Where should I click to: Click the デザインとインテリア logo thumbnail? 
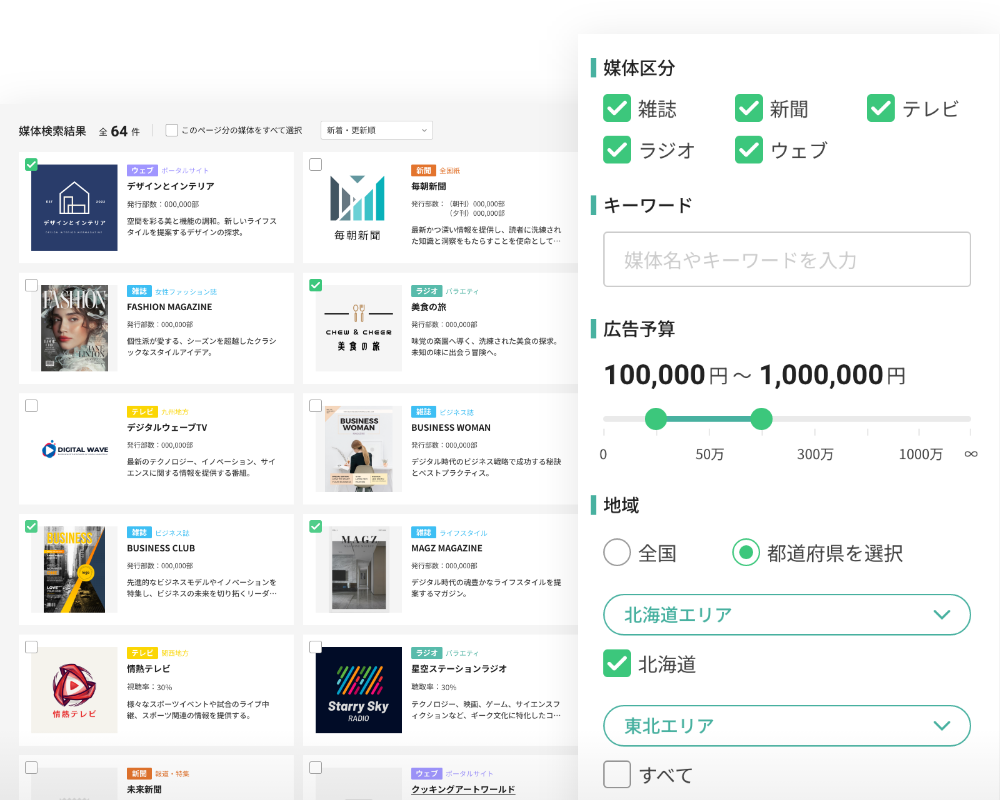point(74,208)
